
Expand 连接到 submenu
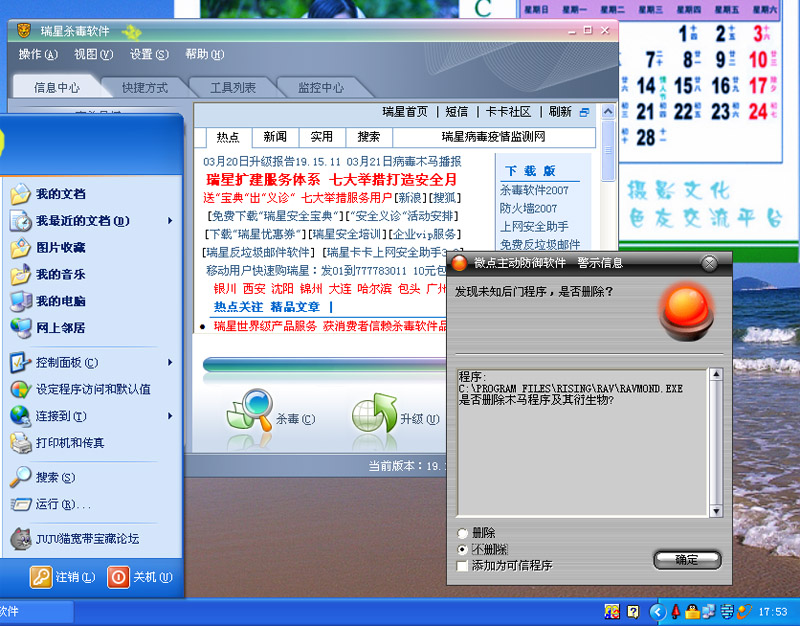click(x=170, y=416)
